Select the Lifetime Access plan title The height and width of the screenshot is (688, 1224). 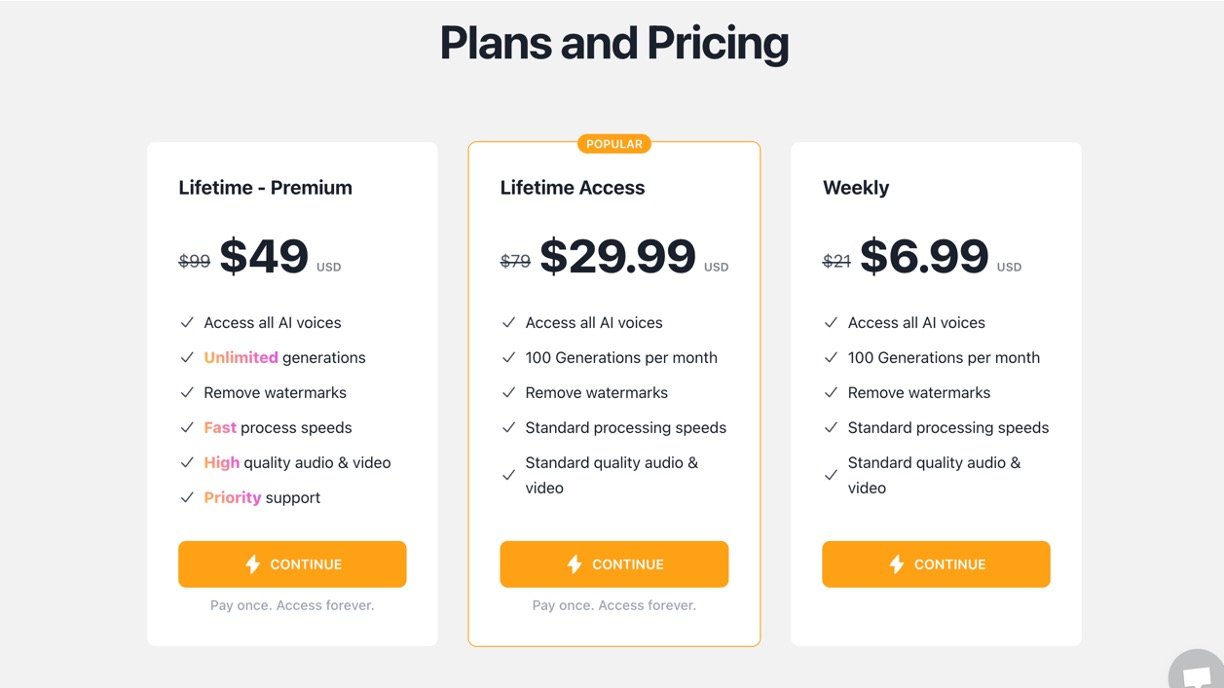click(x=572, y=188)
